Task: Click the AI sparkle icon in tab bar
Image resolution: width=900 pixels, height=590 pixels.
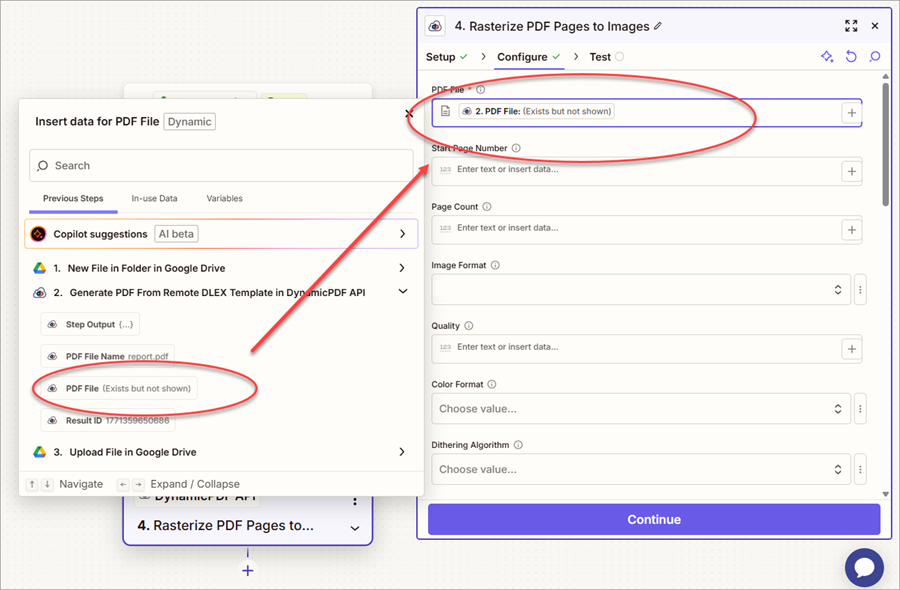Action: click(827, 57)
